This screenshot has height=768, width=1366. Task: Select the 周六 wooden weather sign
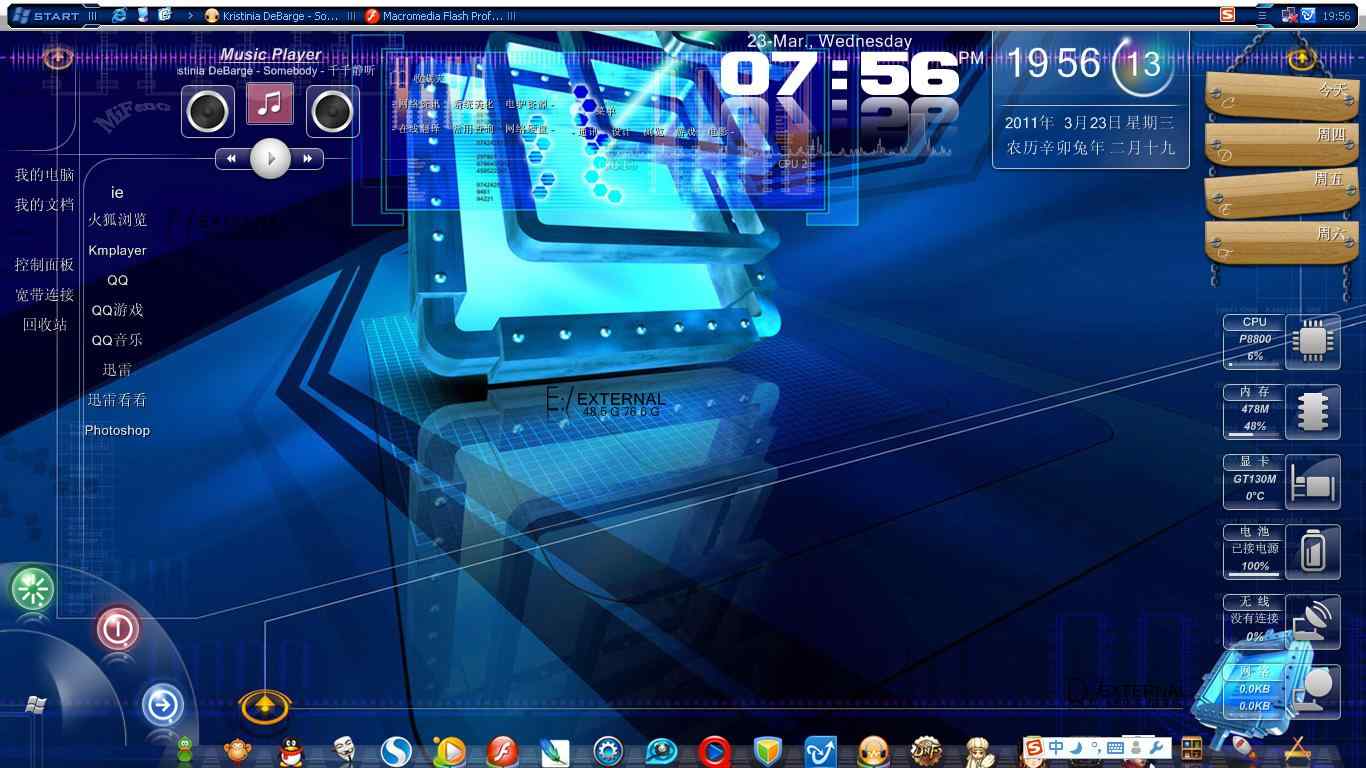[1282, 243]
